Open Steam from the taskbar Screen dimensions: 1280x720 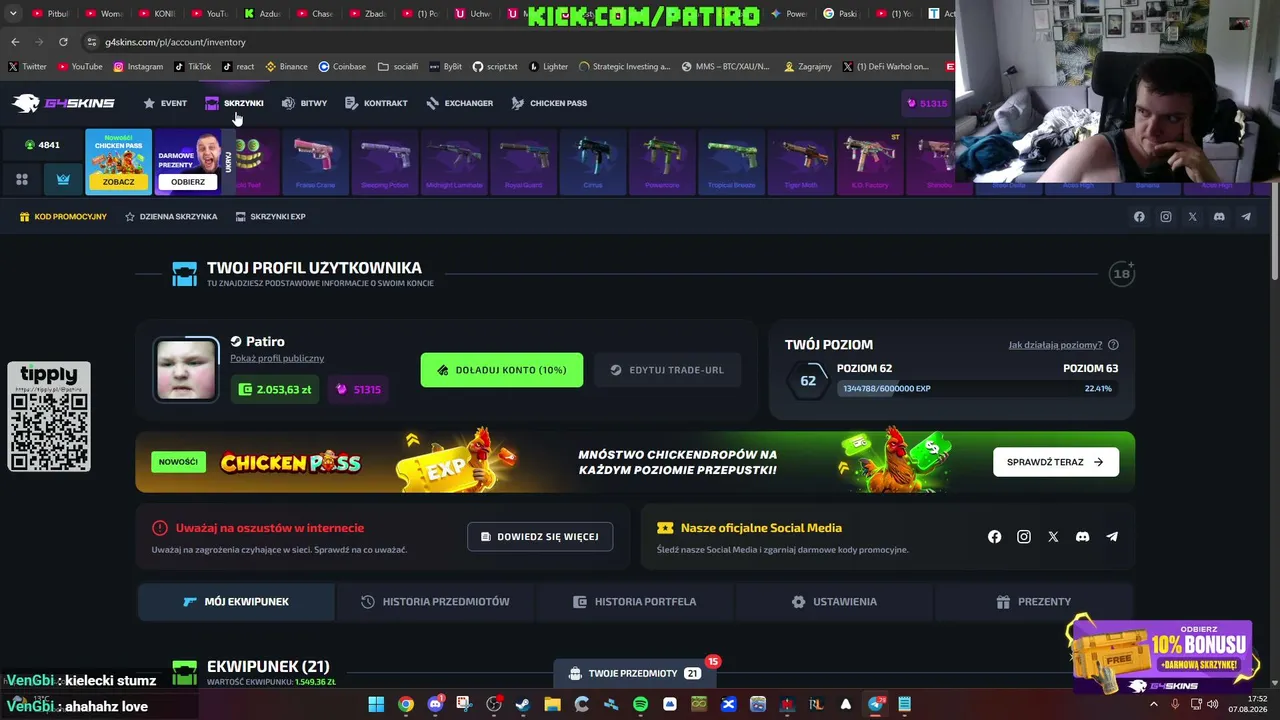[x=523, y=704]
